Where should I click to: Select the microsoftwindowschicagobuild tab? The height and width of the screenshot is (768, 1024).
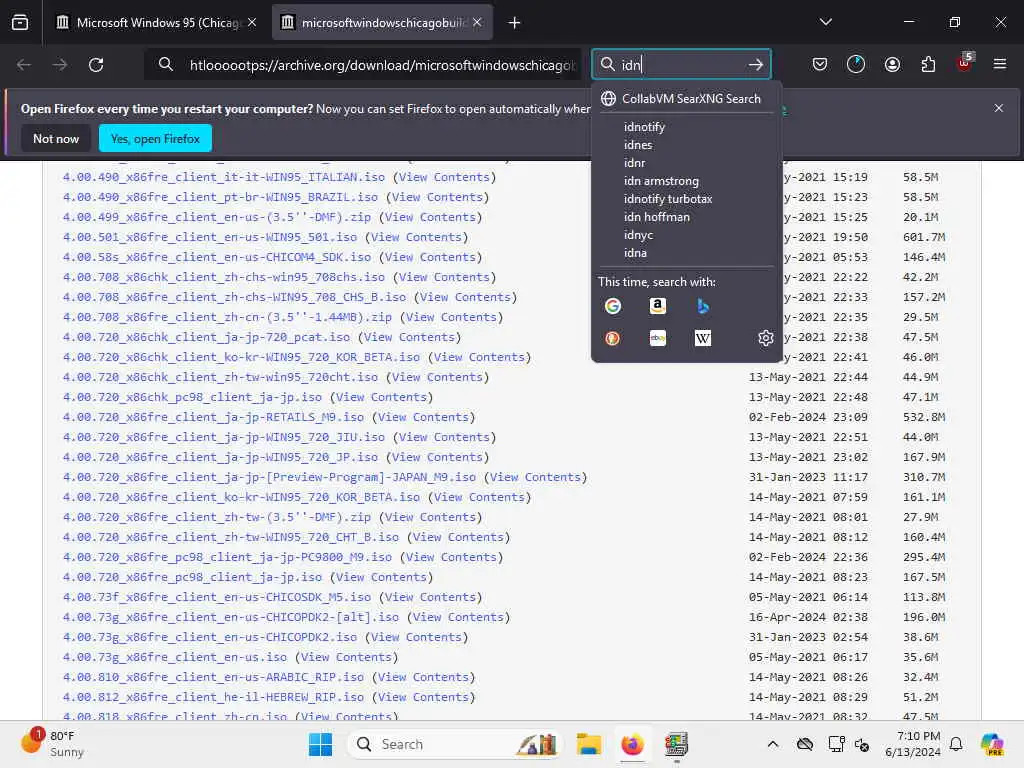point(382,22)
